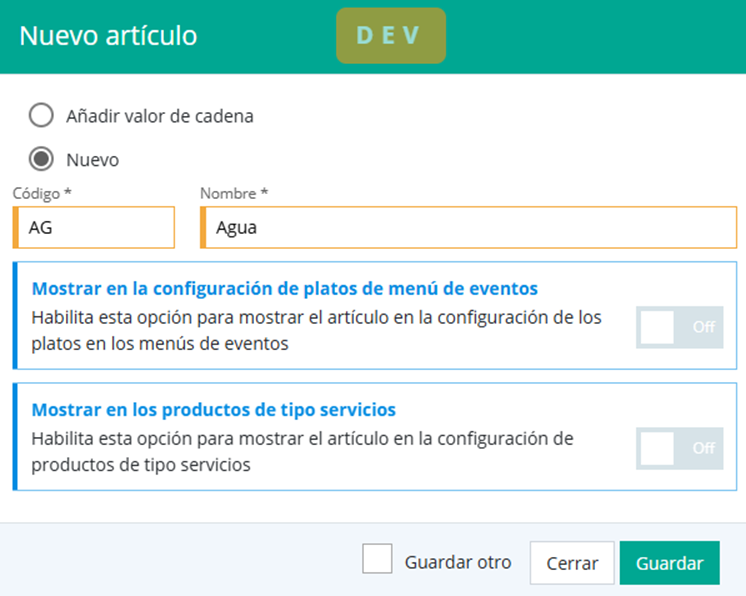The height and width of the screenshot is (596, 746).
Task: Click the 'Añadir valor de cadena' label text
Action: click(x=160, y=116)
